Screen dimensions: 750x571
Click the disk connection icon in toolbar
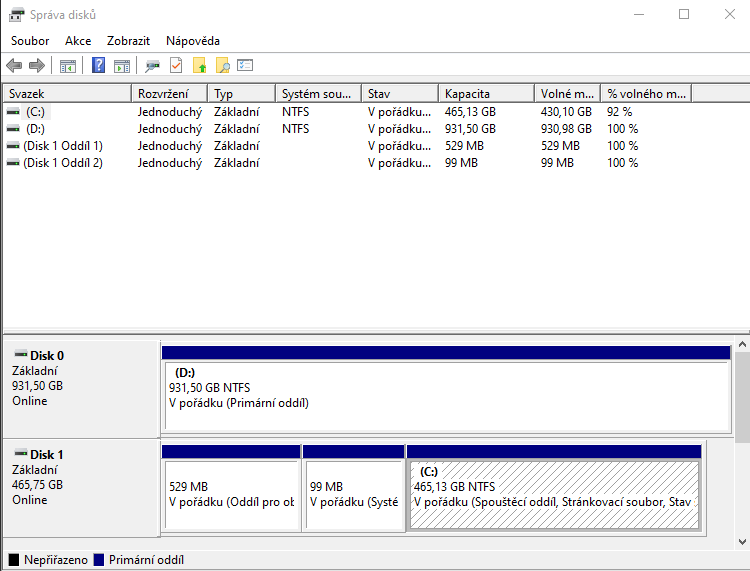tap(152, 66)
